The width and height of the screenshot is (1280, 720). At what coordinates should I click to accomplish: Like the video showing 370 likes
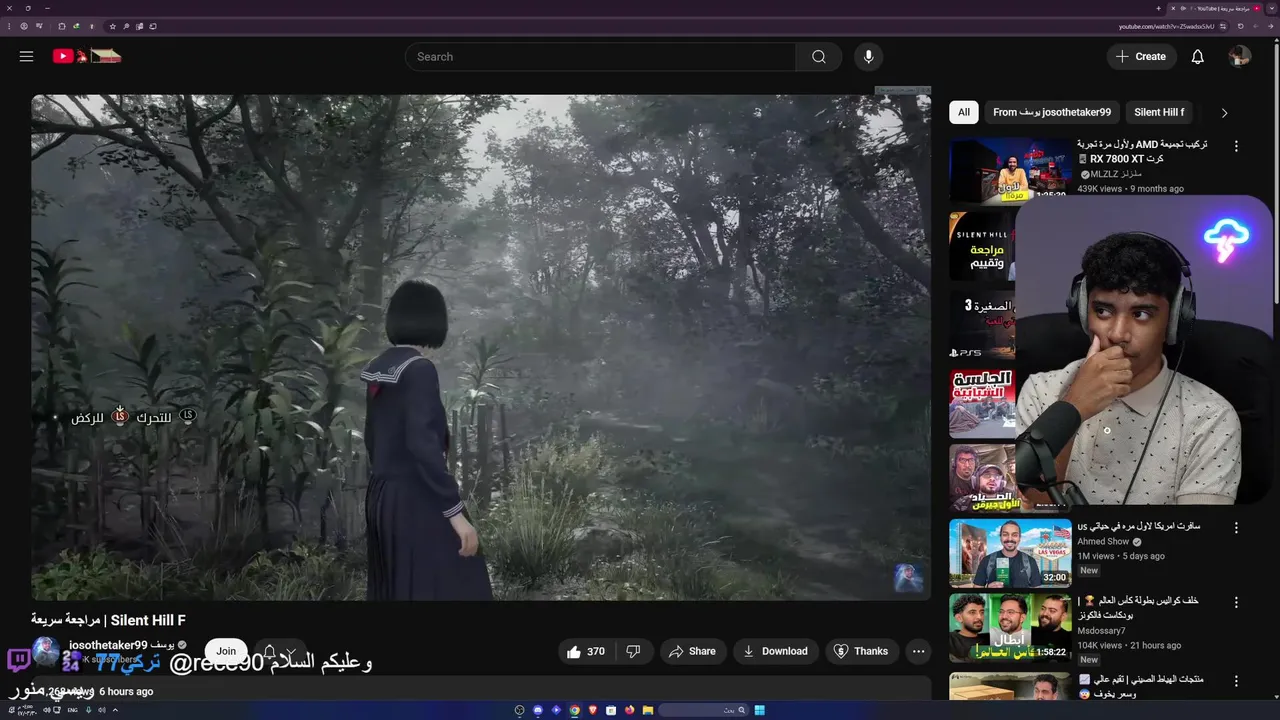[586, 651]
